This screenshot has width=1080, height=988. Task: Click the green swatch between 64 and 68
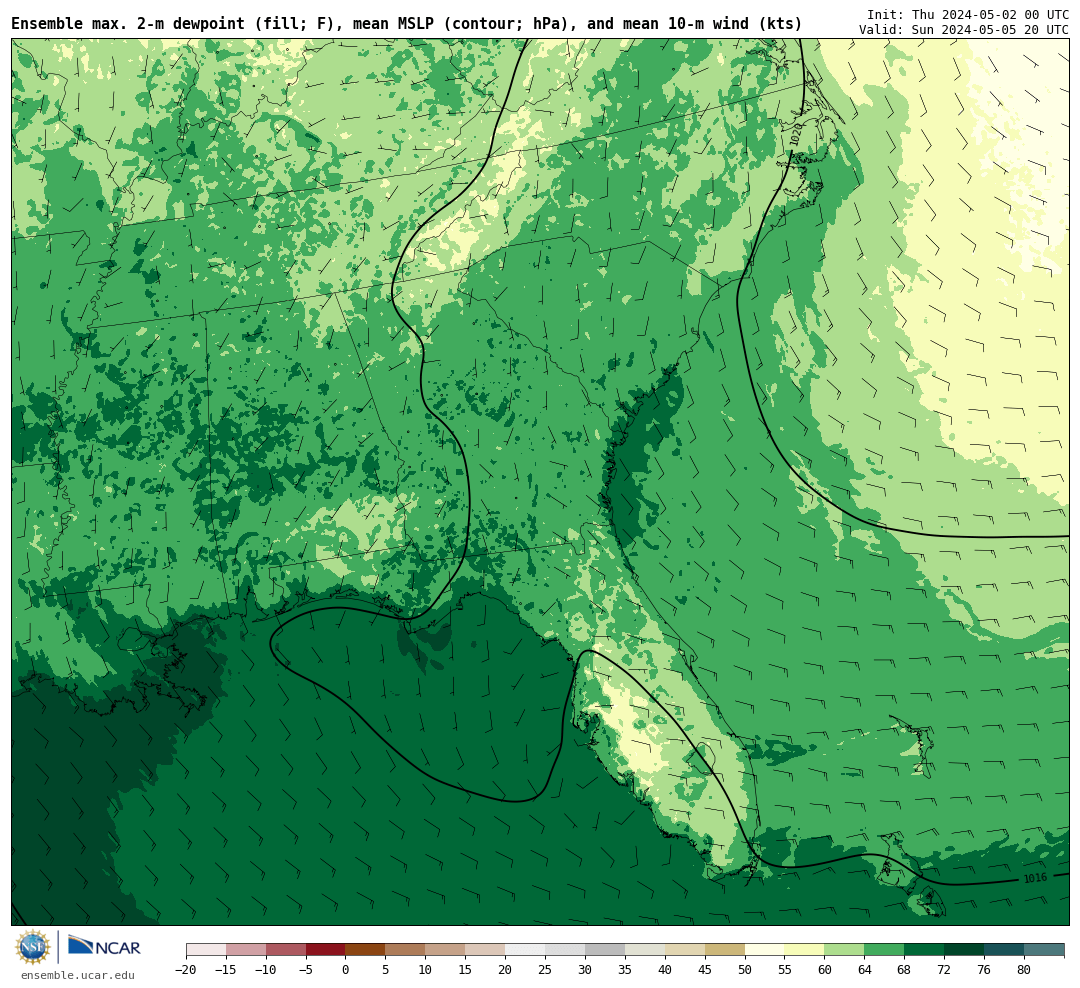click(x=885, y=950)
